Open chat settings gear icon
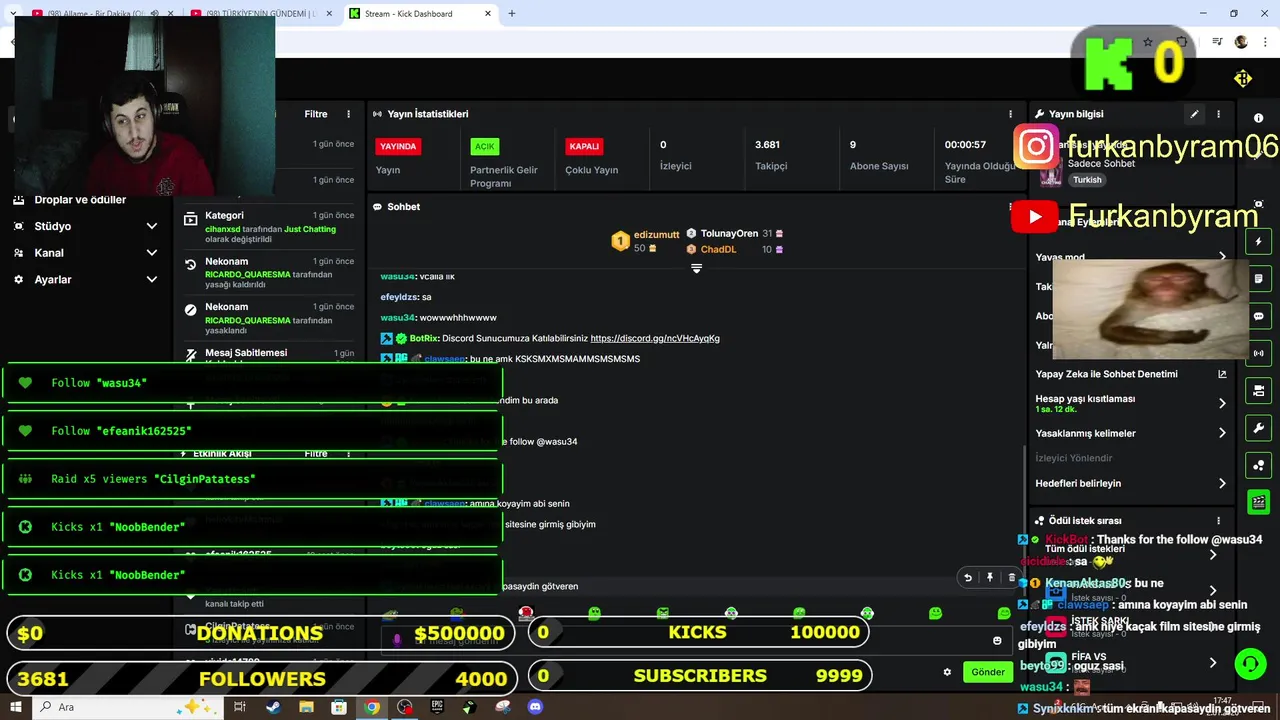 (x=947, y=672)
